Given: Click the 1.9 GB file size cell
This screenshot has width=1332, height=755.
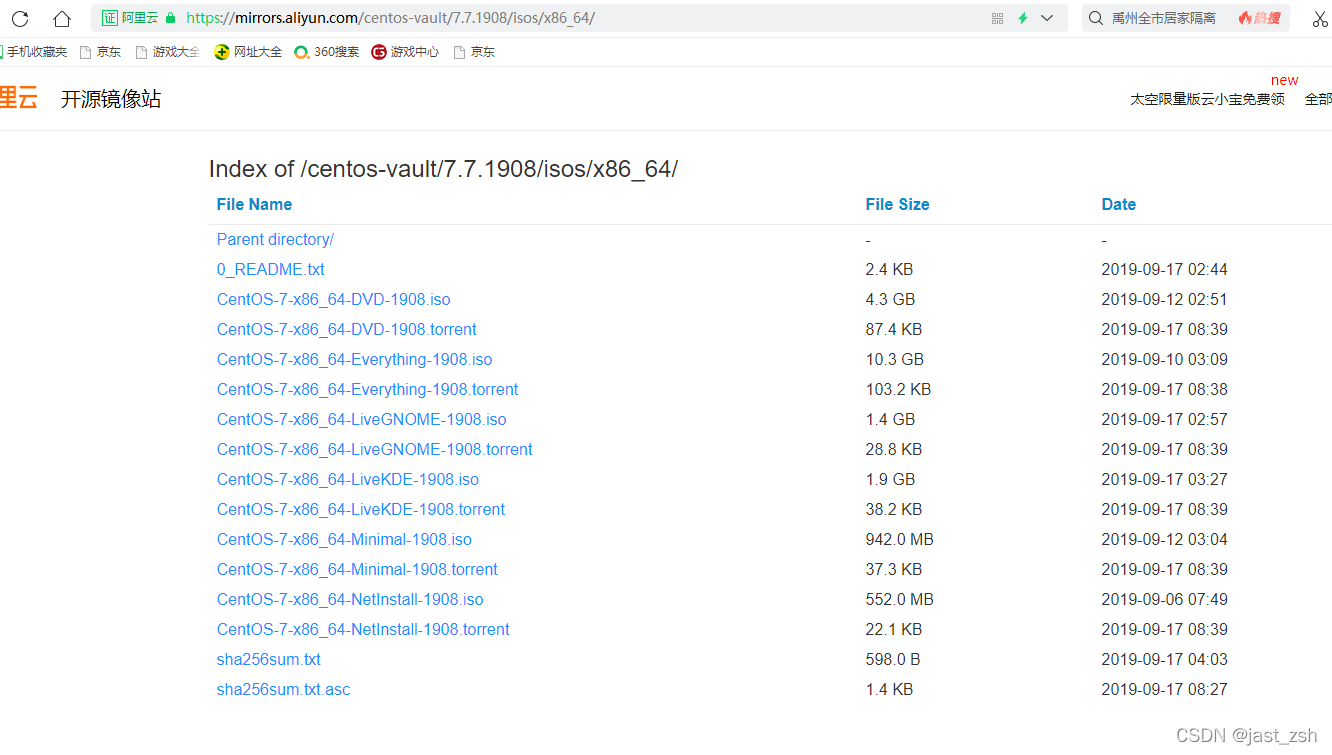Looking at the screenshot, I should [890, 479].
